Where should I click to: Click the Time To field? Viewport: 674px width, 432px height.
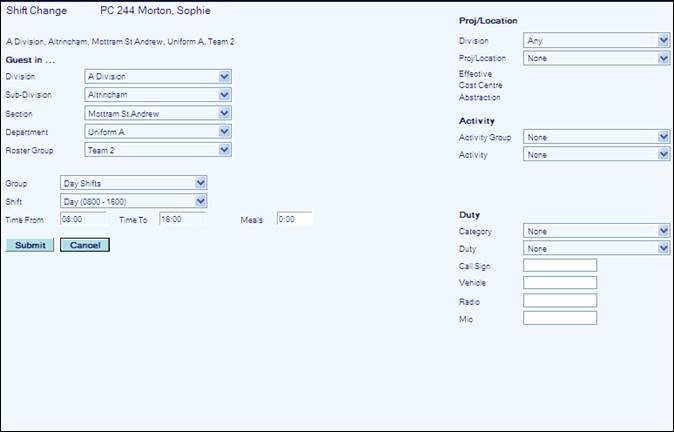[x=182, y=219]
